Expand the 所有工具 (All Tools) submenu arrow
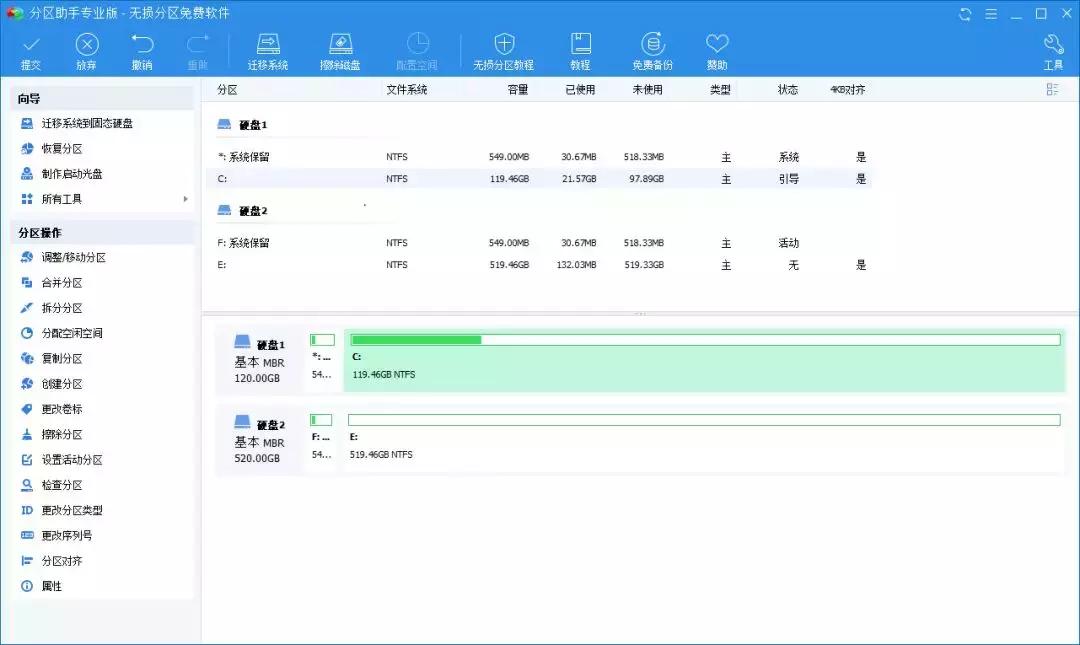Viewport: 1080px width, 645px height. [x=186, y=198]
